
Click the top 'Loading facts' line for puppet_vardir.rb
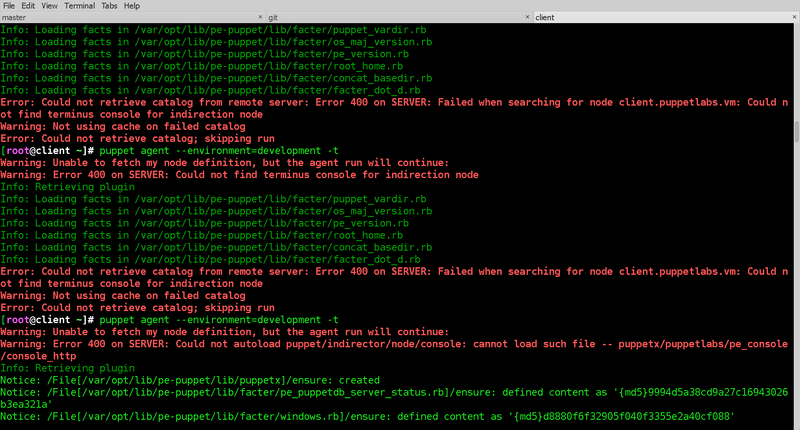pyautogui.click(x=213, y=30)
